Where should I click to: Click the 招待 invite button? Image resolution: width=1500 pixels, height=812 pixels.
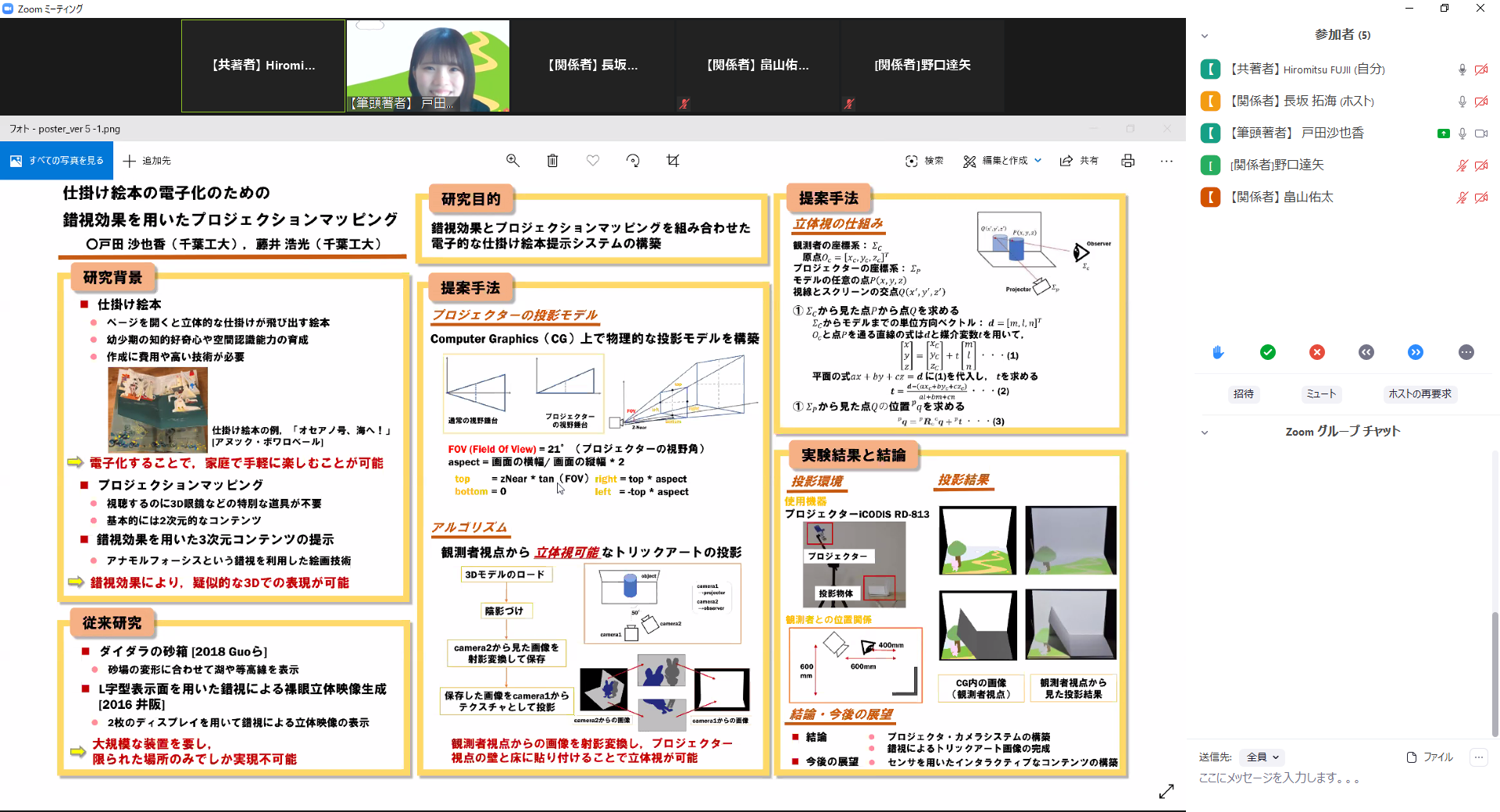(1243, 394)
